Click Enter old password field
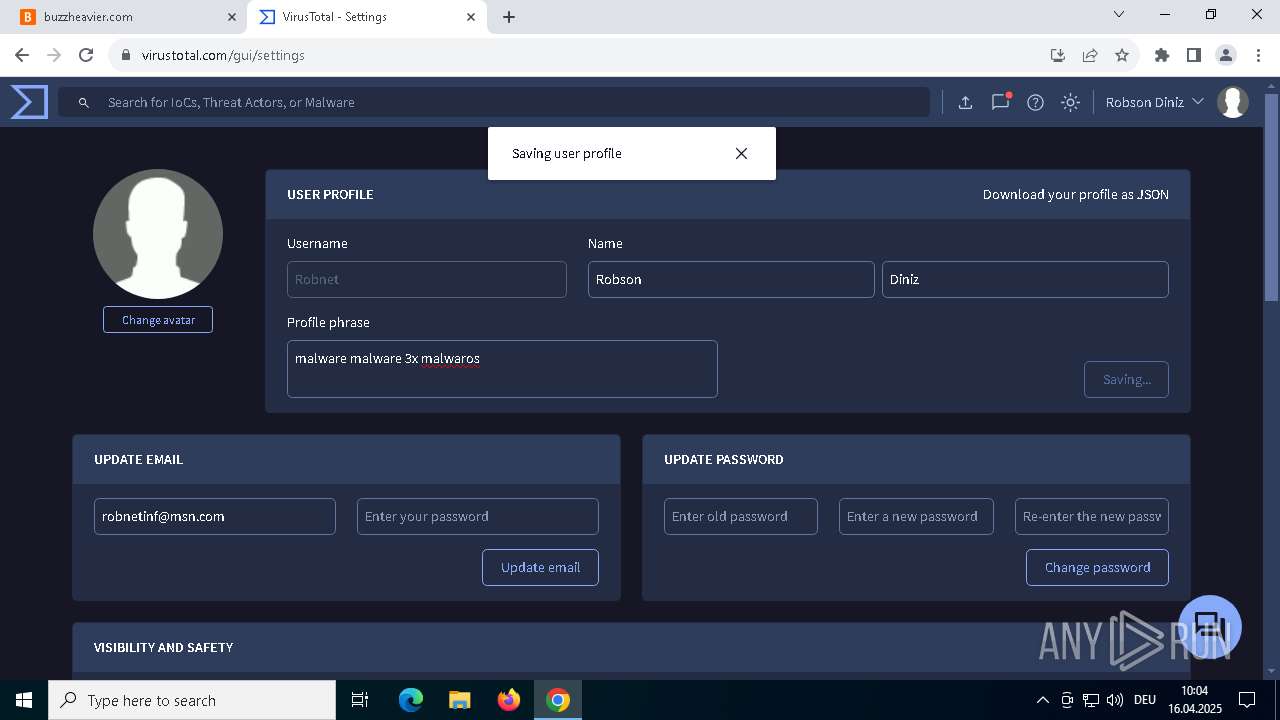The image size is (1280, 720). [x=741, y=516]
